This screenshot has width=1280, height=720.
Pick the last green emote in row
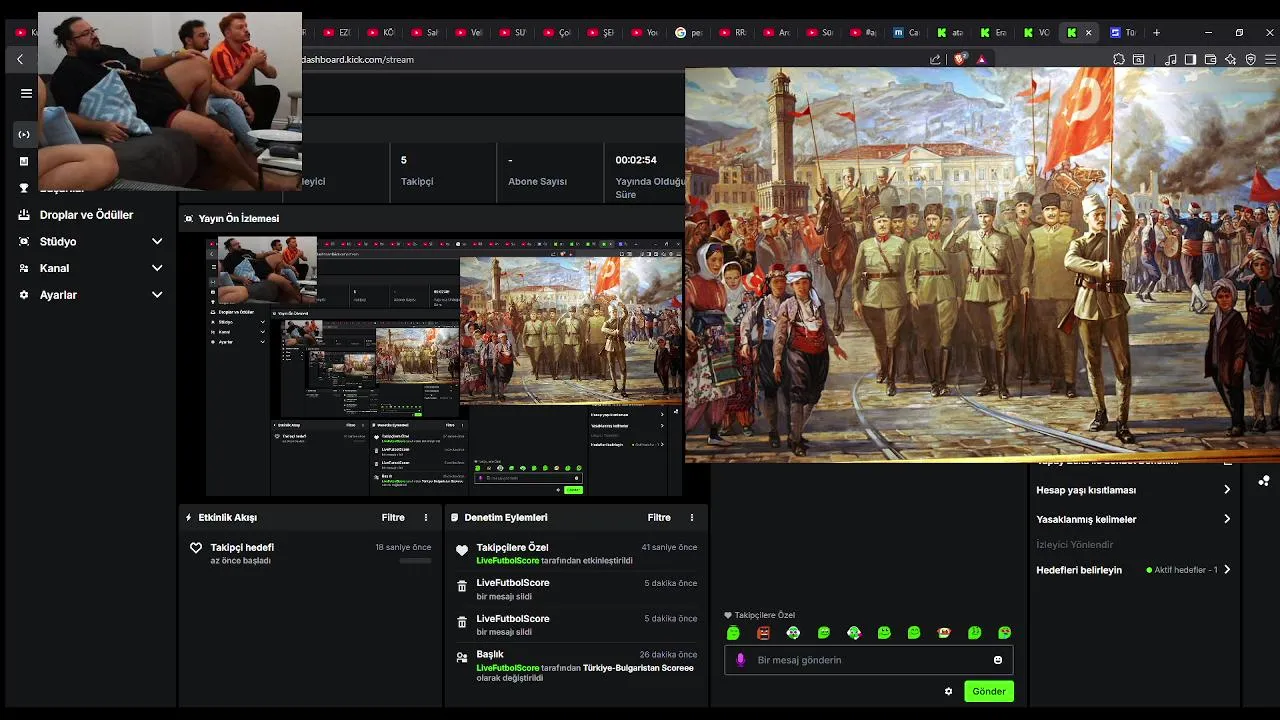pyautogui.click(x=1004, y=633)
